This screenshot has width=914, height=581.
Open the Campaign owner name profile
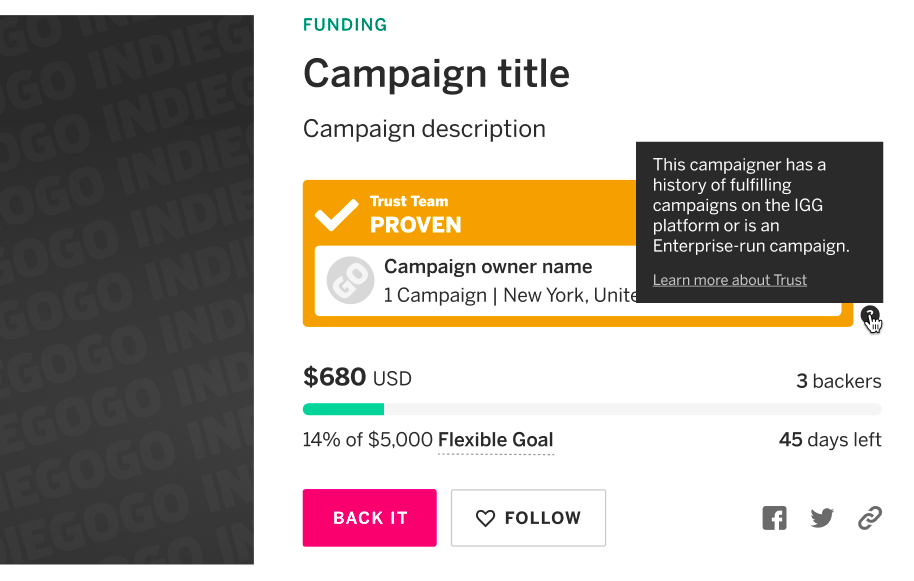click(488, 267)
